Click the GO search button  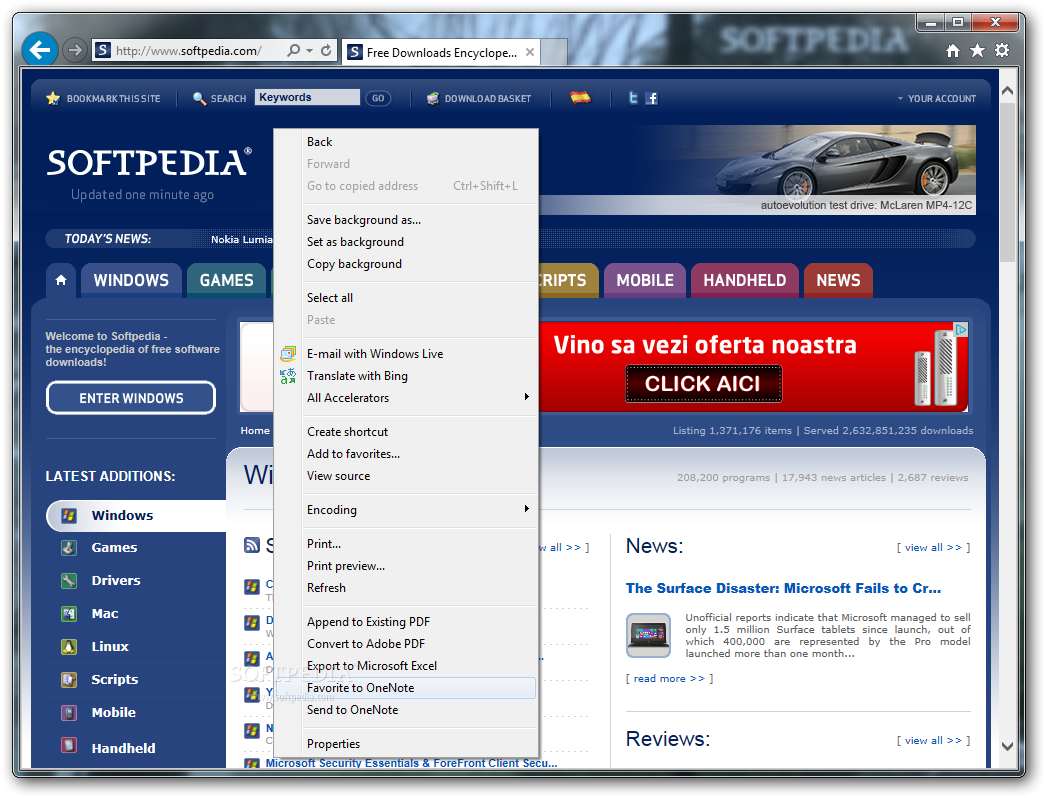378,99
